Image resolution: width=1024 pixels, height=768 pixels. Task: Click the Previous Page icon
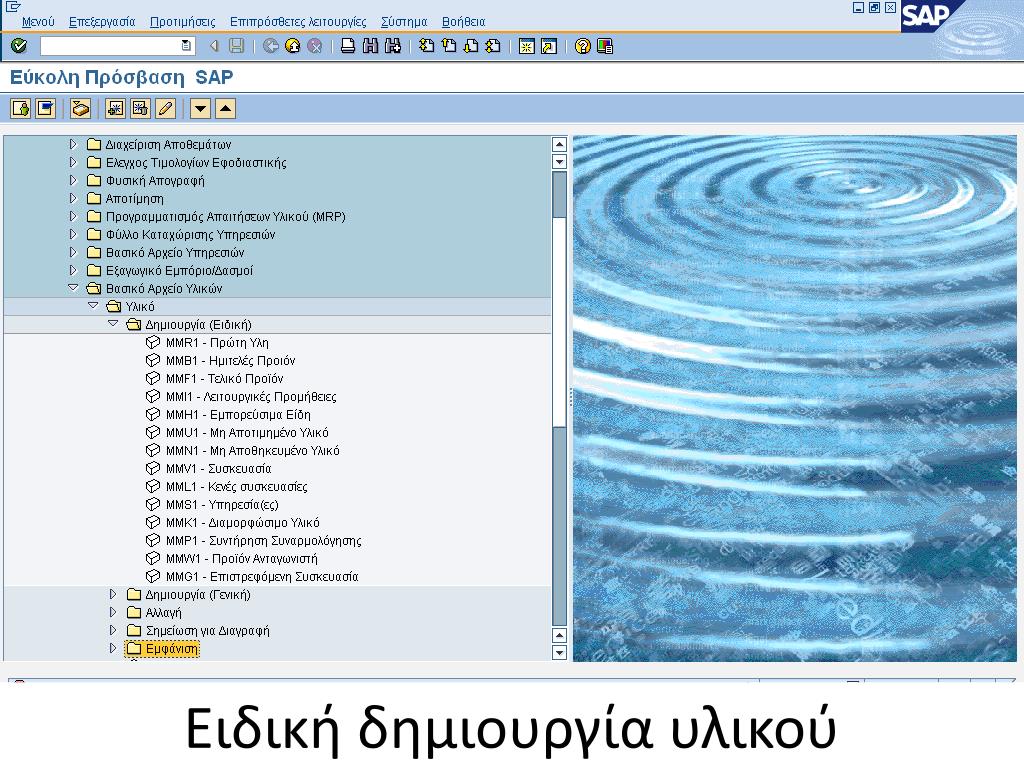pos(449,46)
